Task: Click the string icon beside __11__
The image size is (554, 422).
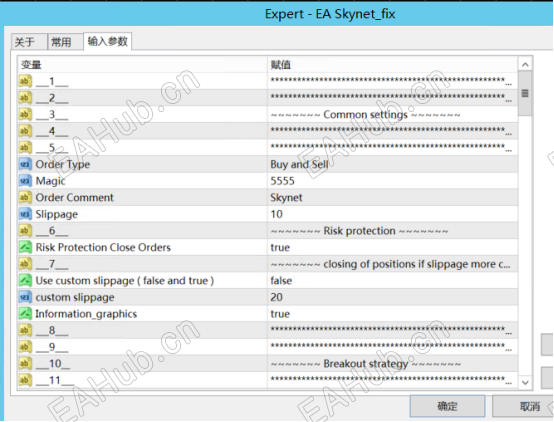Action: pos(25,380)
